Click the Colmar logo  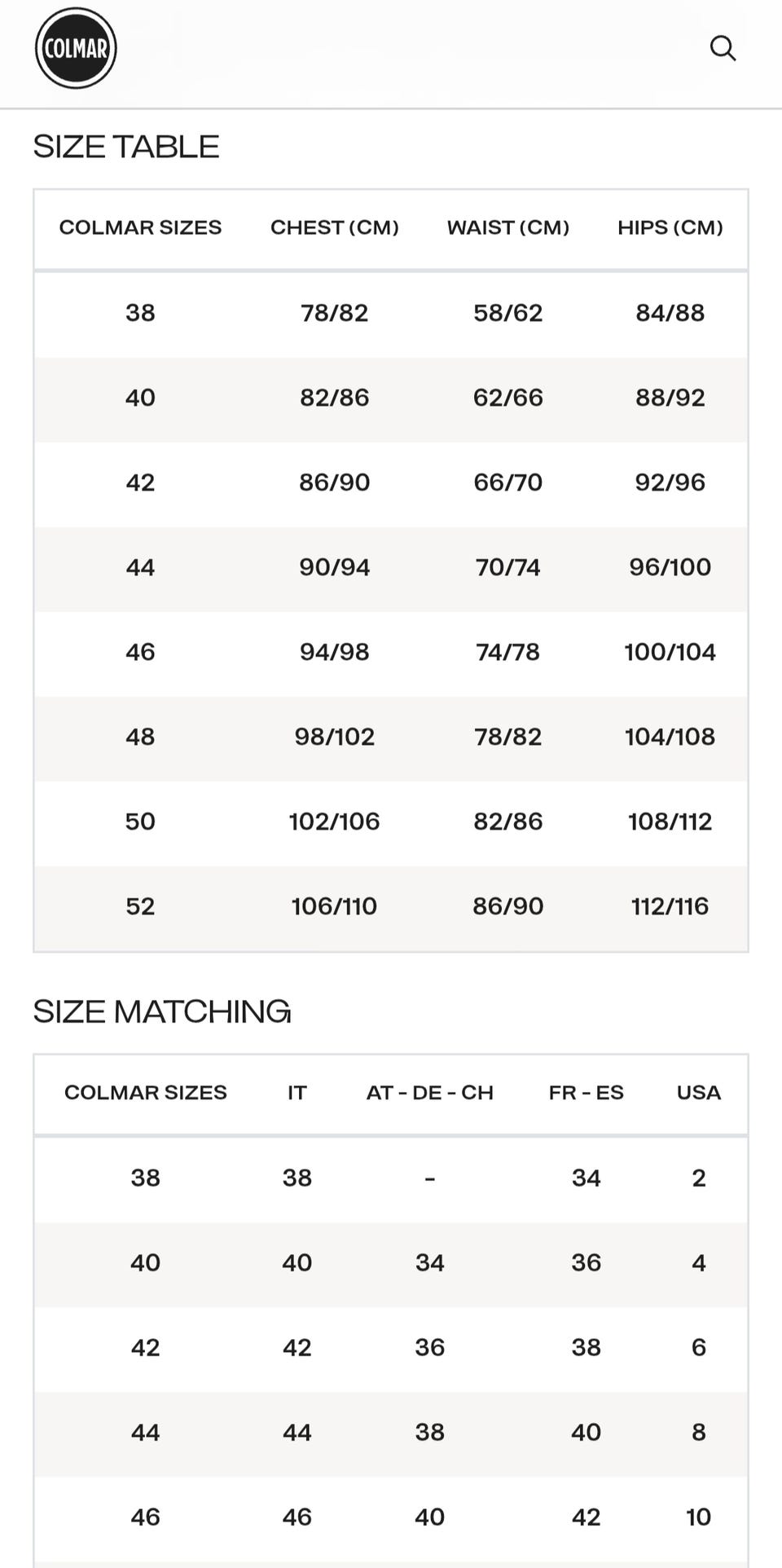click(76, 48)
